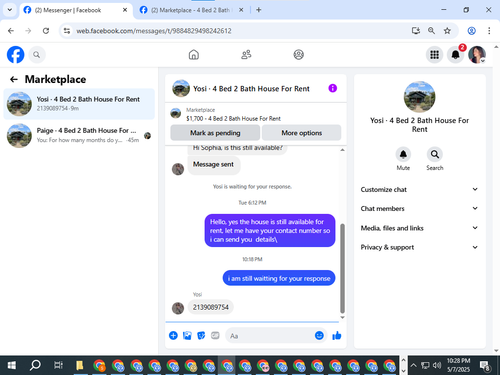Choose a GIF from the composer
This screenshot has width=500, height=375.
(x=215, y=335)
